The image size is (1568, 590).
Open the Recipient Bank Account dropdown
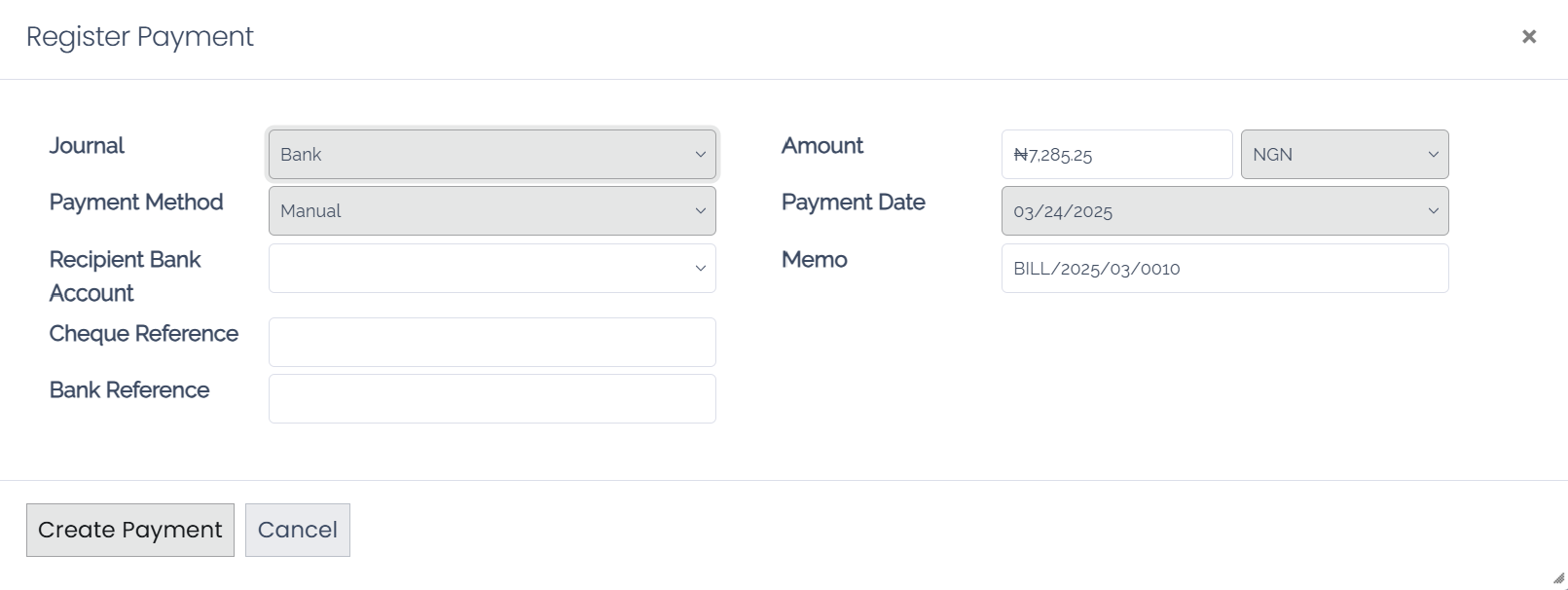coord(492,269)
